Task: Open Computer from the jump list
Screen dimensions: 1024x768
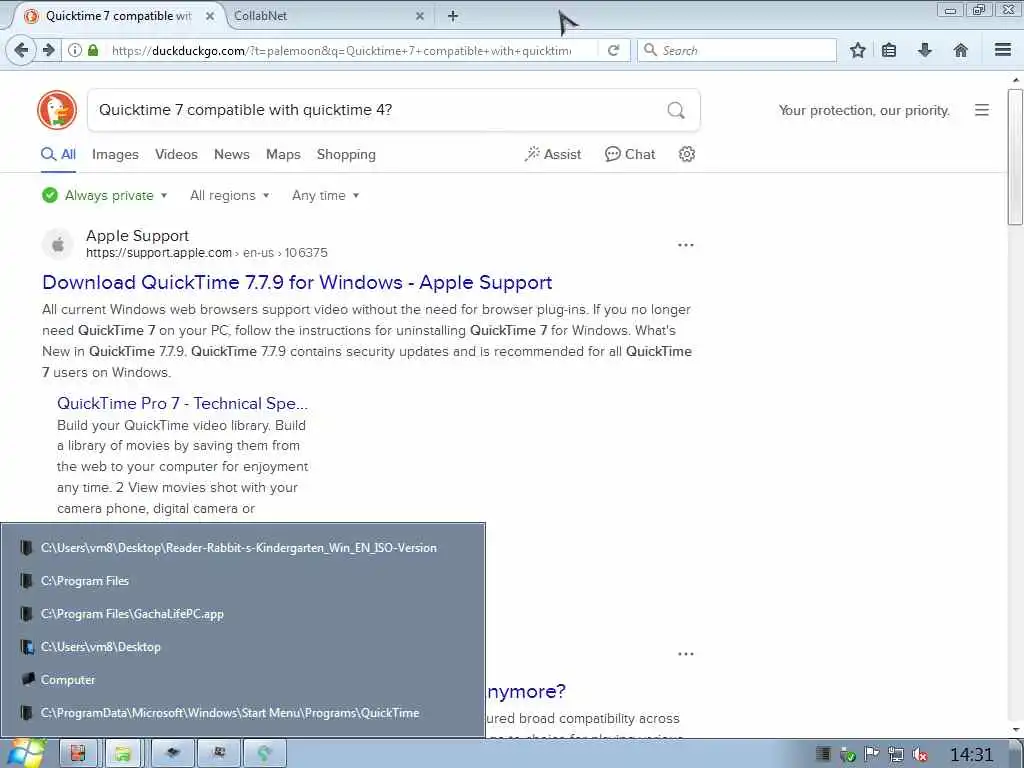Action: 243,679
